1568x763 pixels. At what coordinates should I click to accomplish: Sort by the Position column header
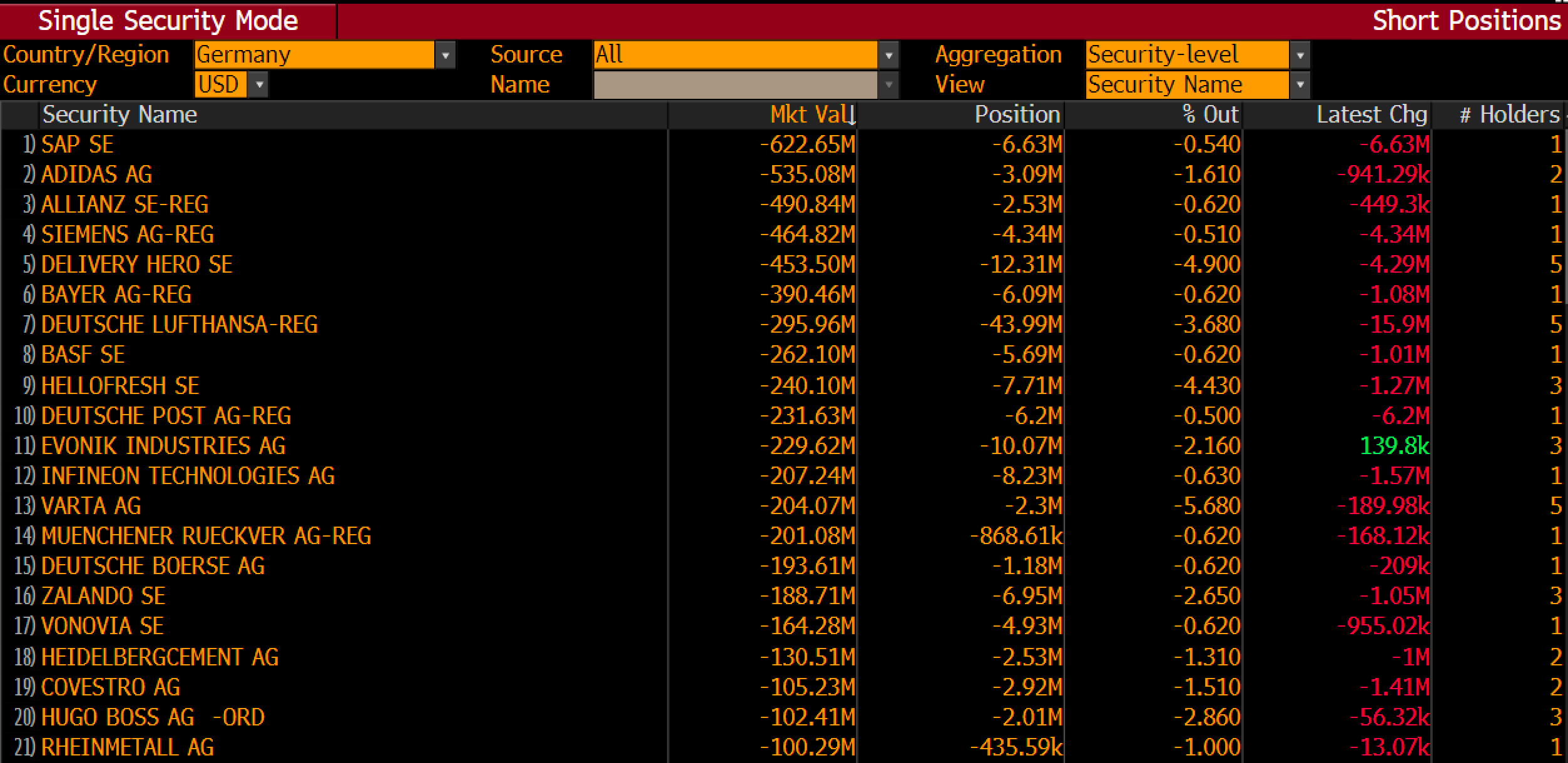tap(1017, 114)
